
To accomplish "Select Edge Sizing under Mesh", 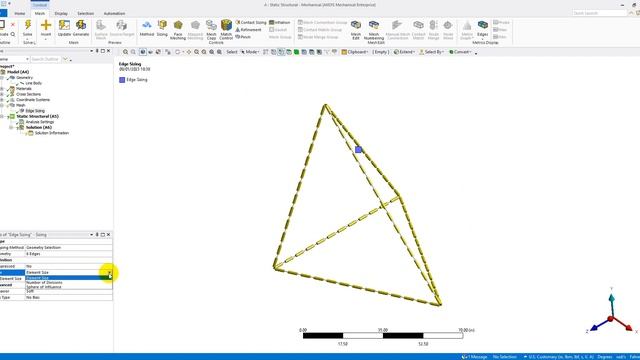I will 35,111.
